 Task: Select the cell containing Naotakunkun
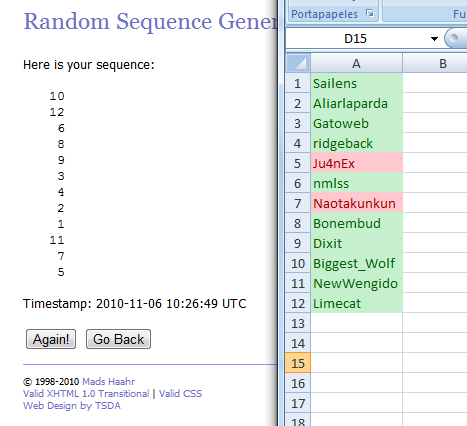pyautogui.click(x=356, y=203)
